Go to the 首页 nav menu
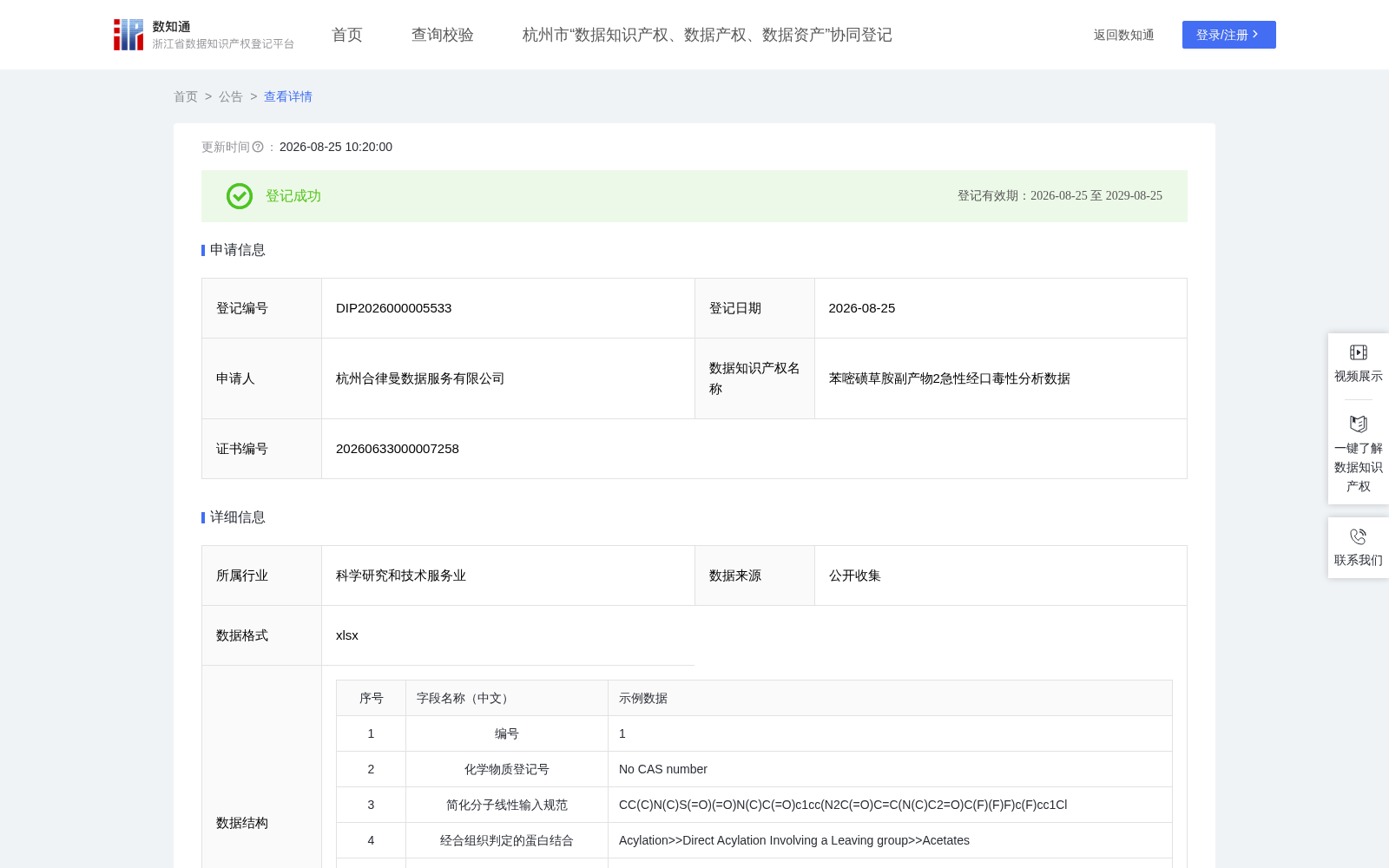1389x868 pixels. point(347,35)
